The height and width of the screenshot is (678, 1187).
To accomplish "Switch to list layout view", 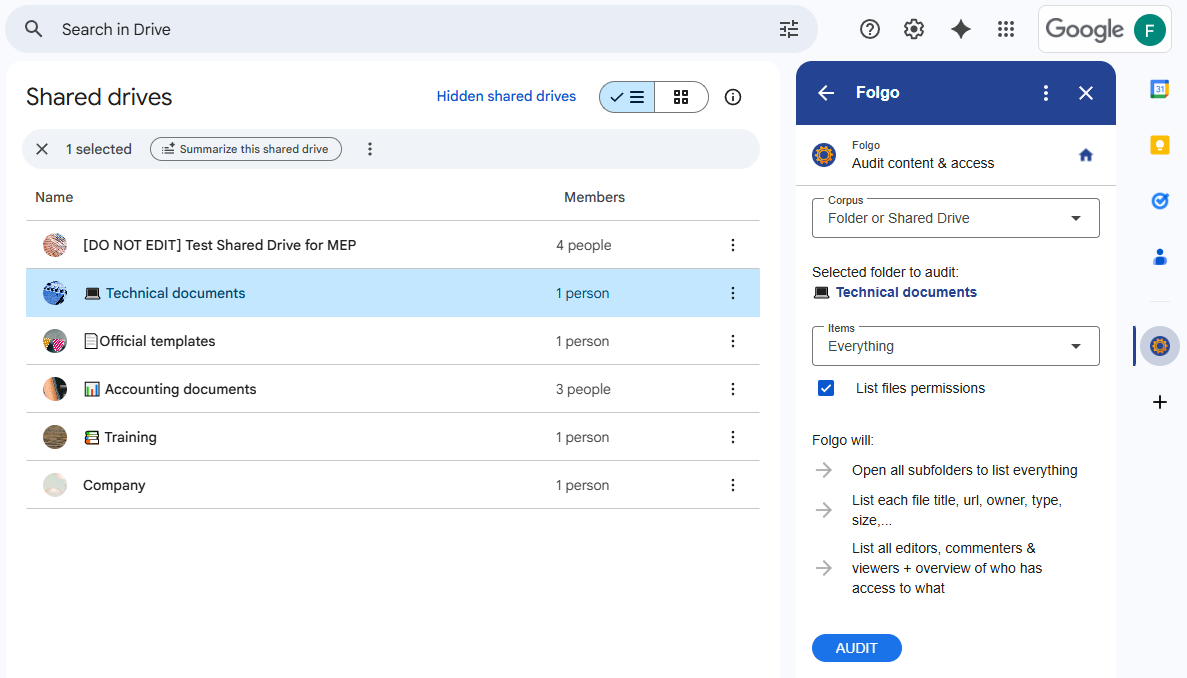I will (627, 97).
